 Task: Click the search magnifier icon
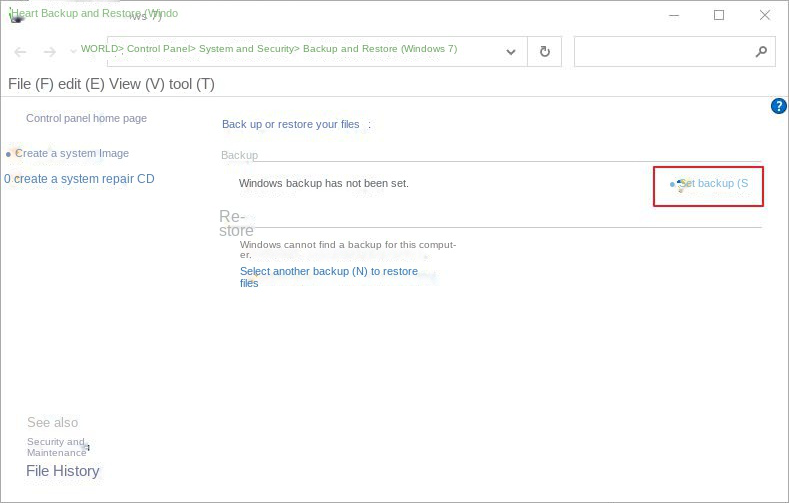click(761, 52)
